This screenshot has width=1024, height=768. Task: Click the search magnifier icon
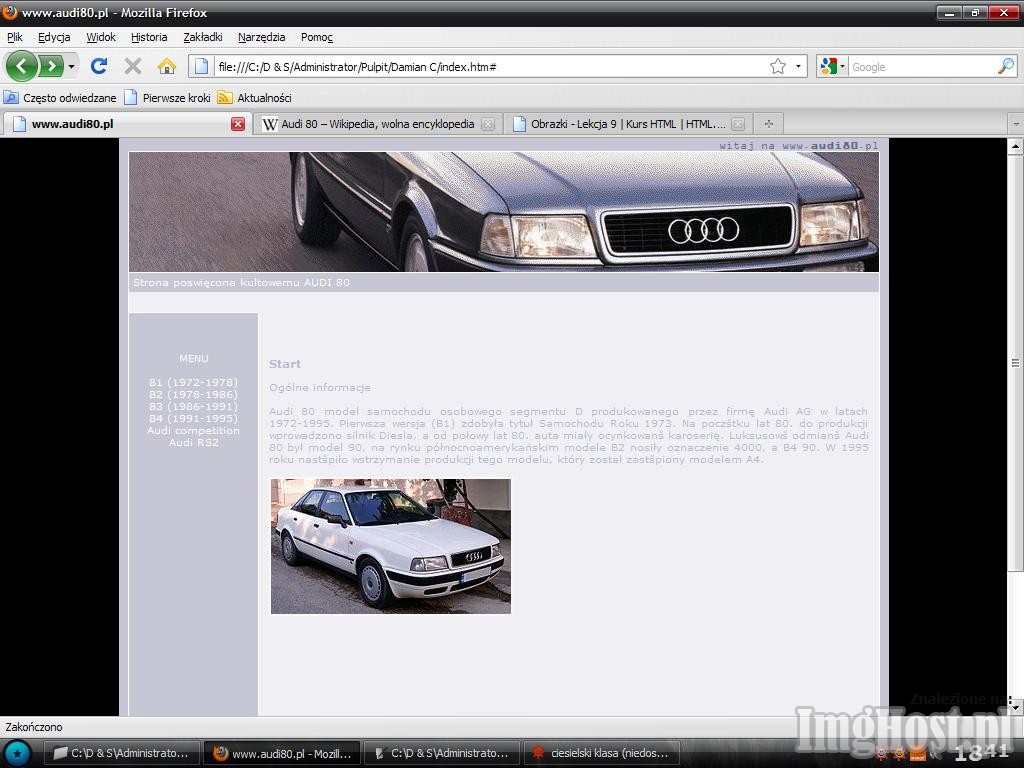[x=1006, y=67]
